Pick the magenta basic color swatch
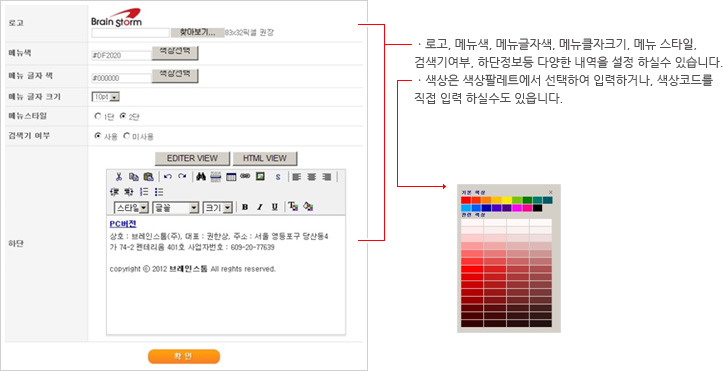723x371 pixels. (517, 208)
